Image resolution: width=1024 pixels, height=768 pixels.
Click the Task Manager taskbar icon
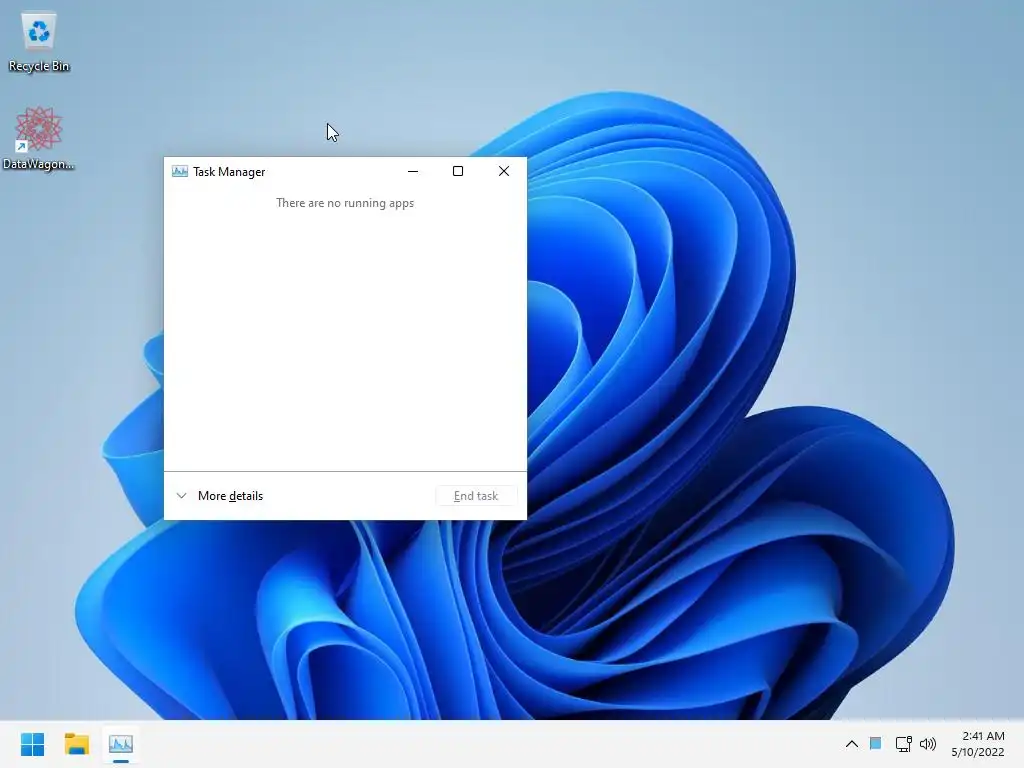121,744
